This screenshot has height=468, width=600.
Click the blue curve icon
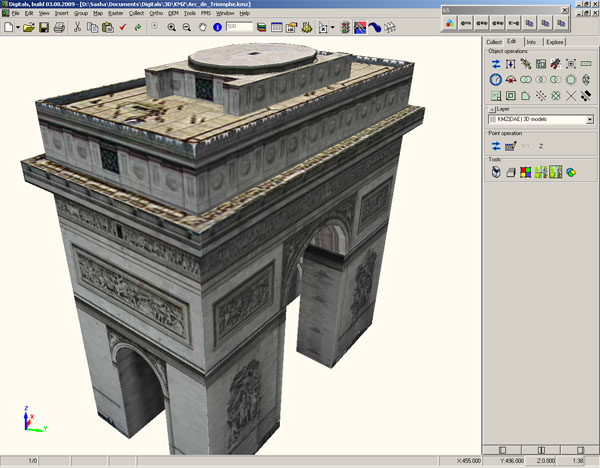click(x=375, y=28)
